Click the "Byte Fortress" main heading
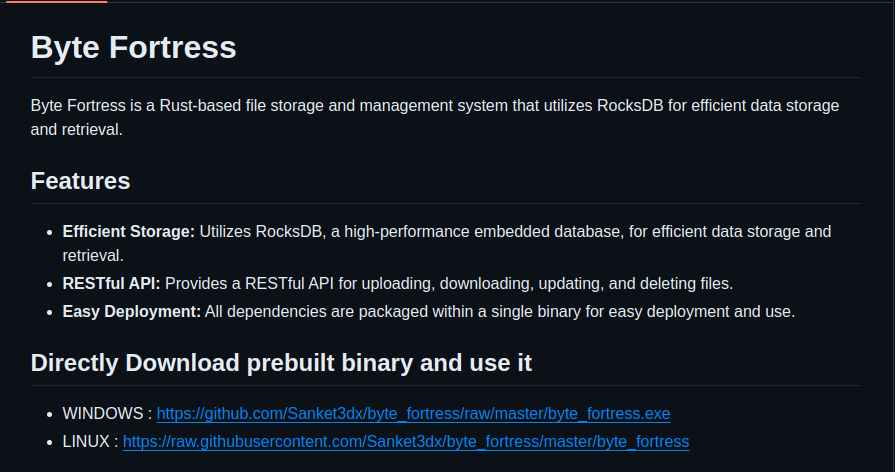Screen dimensions: 895x472 coord(133,47)
